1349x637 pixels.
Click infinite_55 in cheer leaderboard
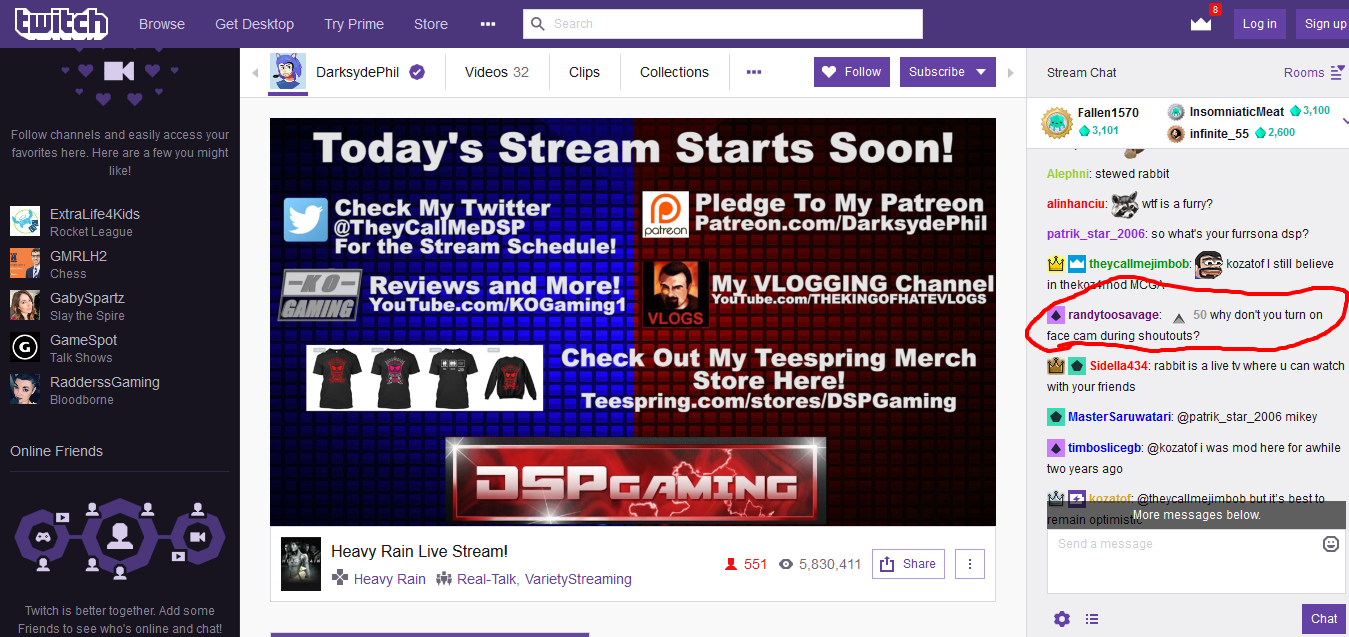point(1219,133)
